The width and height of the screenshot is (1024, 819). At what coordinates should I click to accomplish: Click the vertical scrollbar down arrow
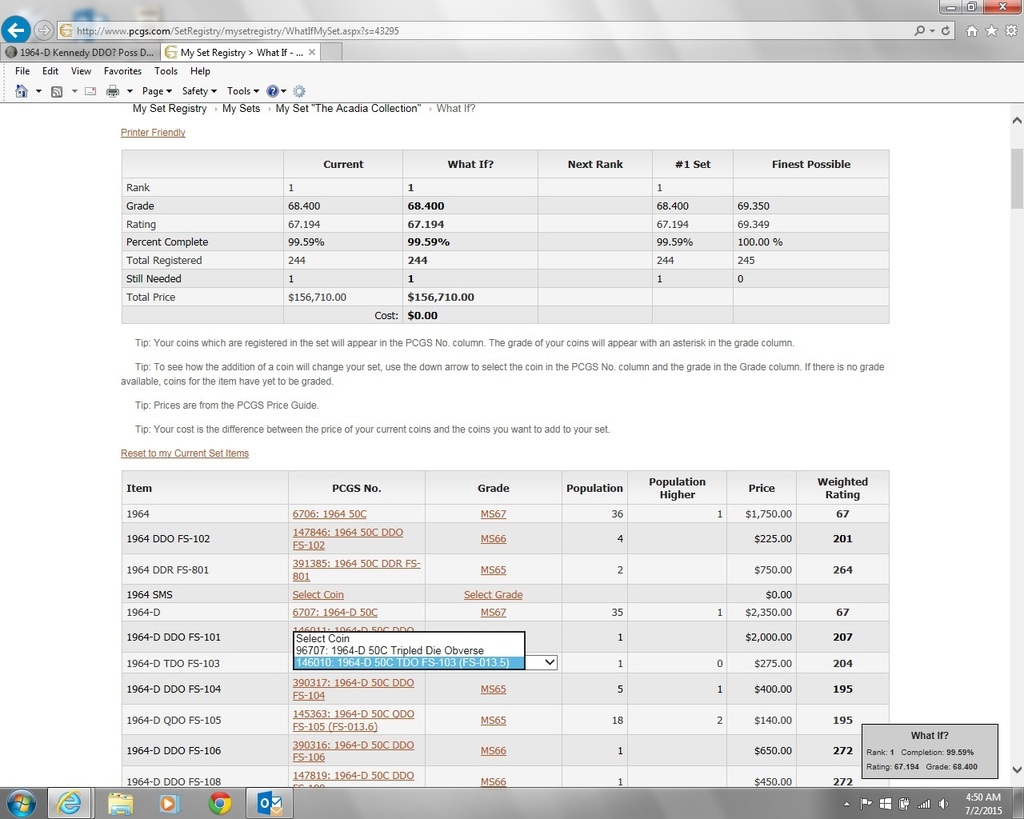1016,769
